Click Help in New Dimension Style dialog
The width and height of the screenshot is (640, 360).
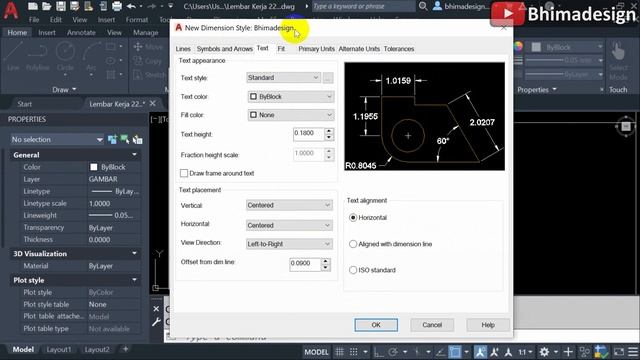point(488,325)
